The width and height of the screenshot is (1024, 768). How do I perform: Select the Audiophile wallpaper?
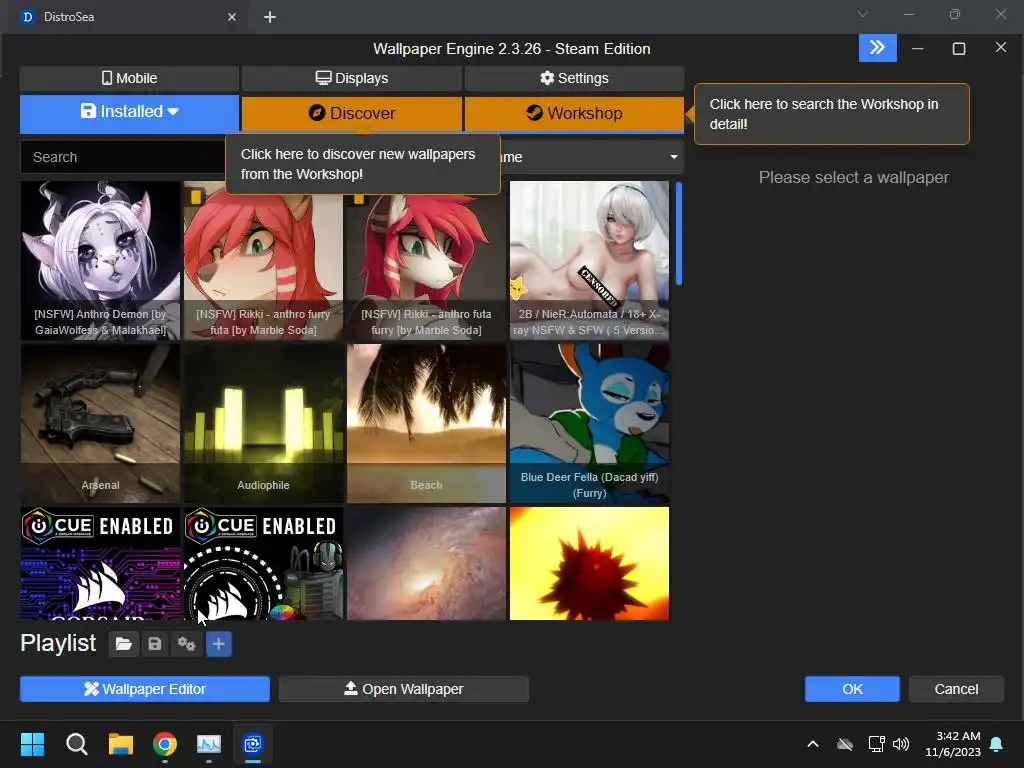click(x=263, y=424)
